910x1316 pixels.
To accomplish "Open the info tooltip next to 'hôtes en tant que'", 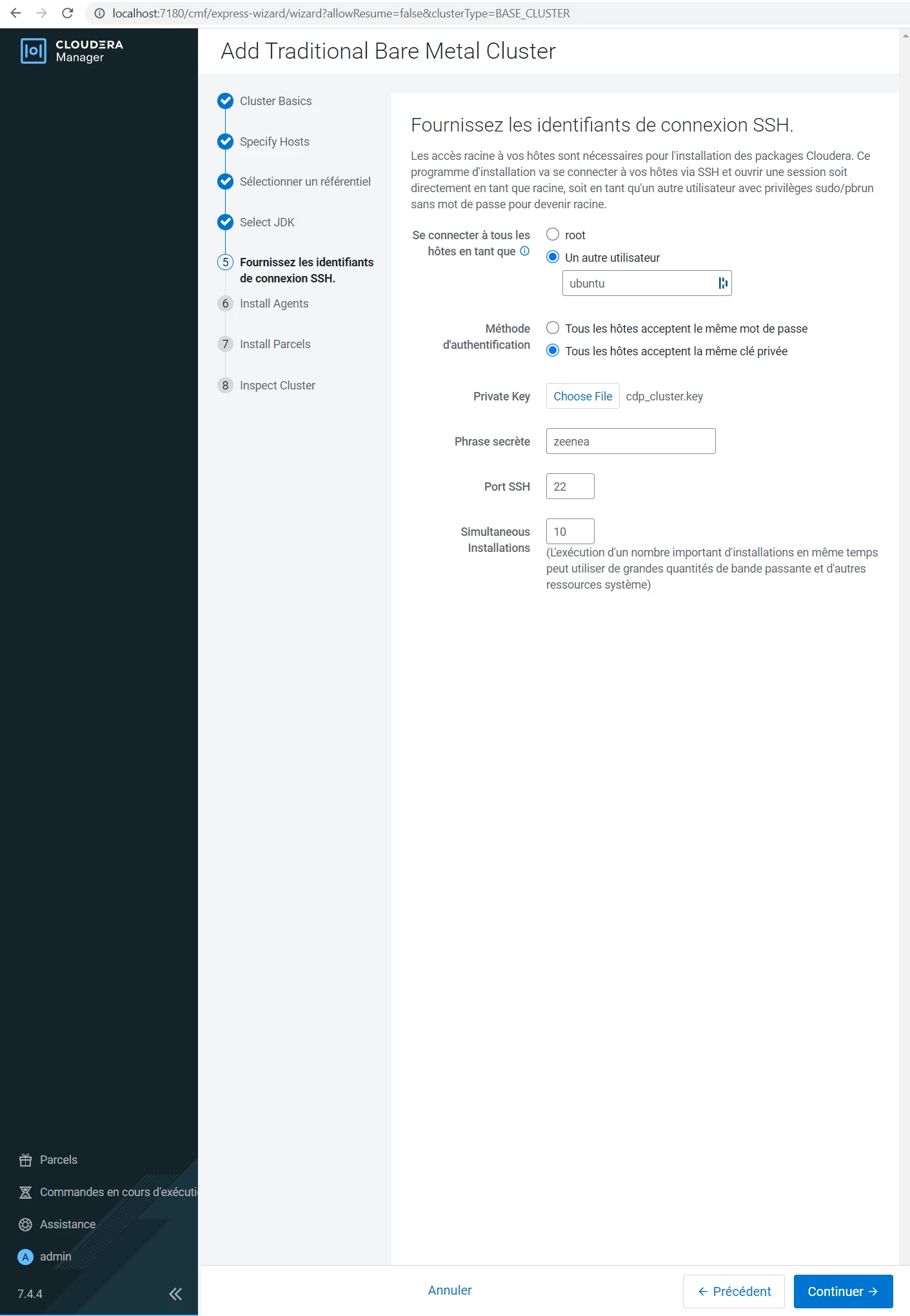I will pos(525,251).
